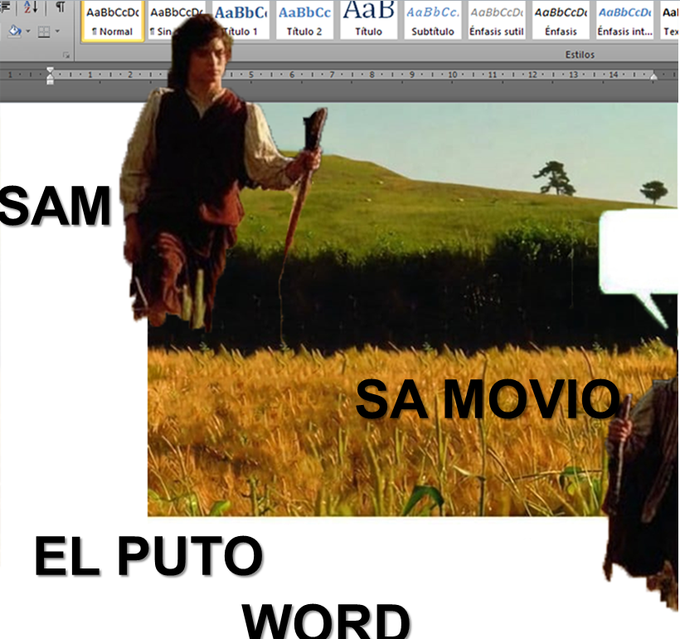680x639 pixels.
Task: Choose the large Título style
Action: [x=369, y=20]
